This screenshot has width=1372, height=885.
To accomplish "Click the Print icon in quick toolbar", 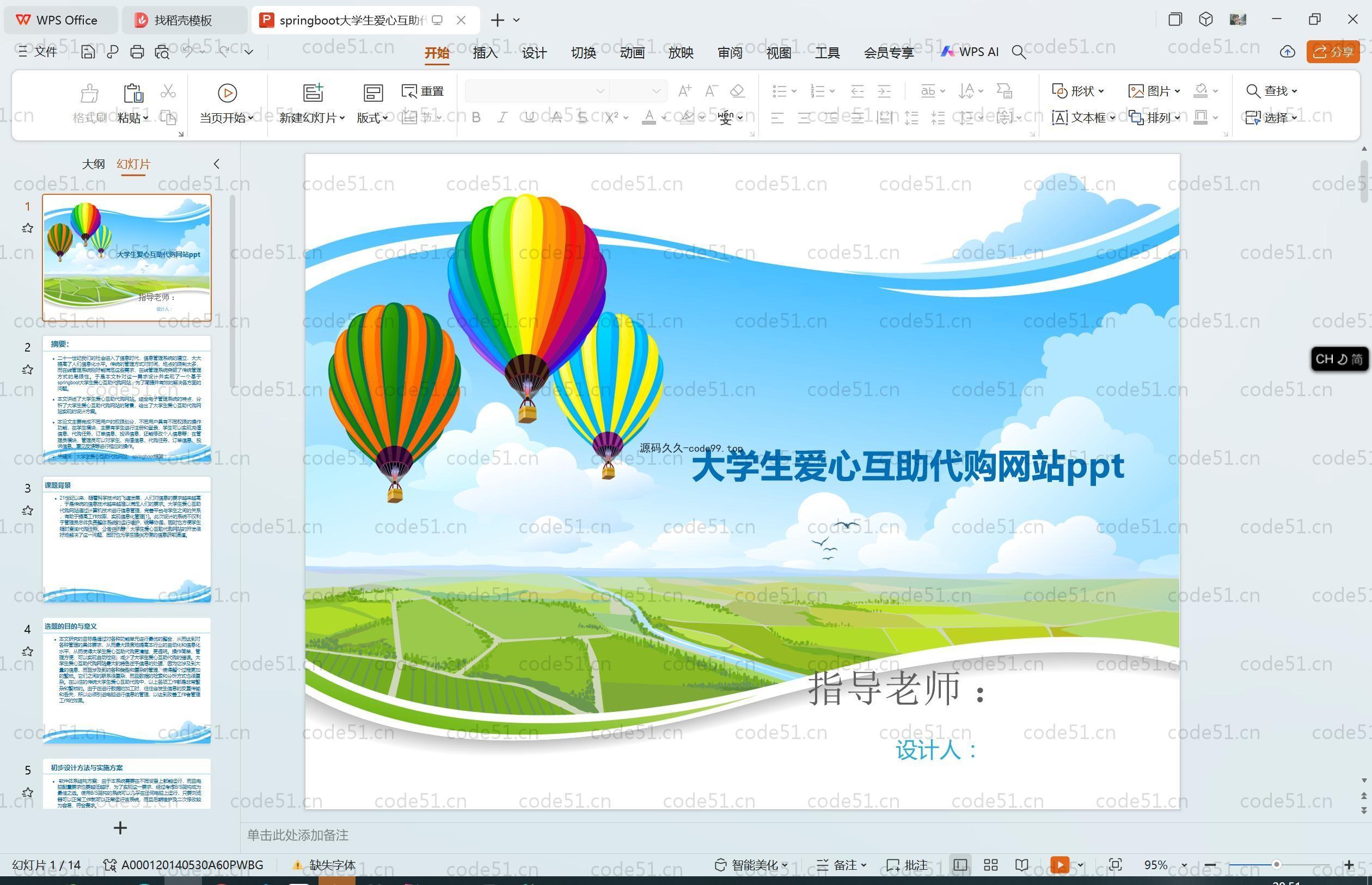I will point(137,52).
